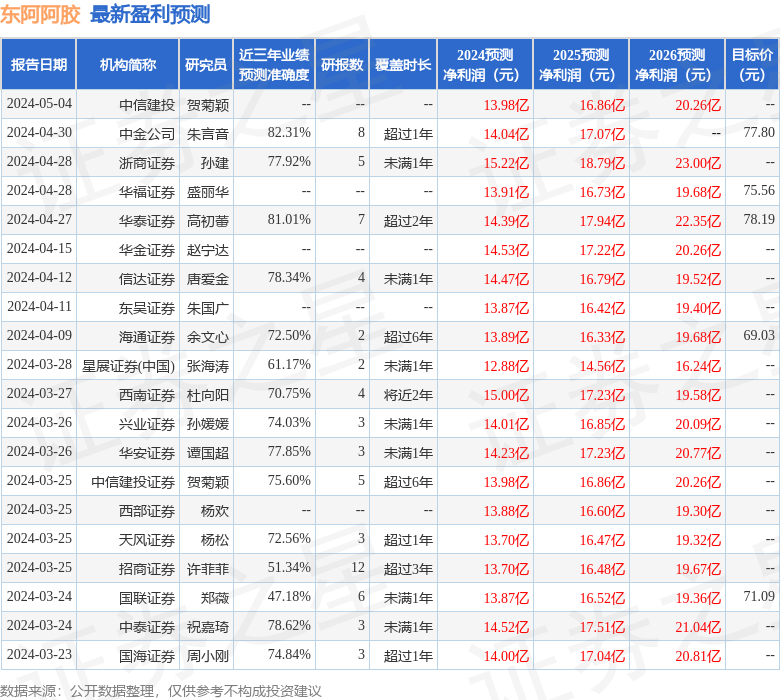Click 2026 forecast 23.00亿
Viewport: 780px width, 700px height.
pyautogui.click(x=698, y=163)
